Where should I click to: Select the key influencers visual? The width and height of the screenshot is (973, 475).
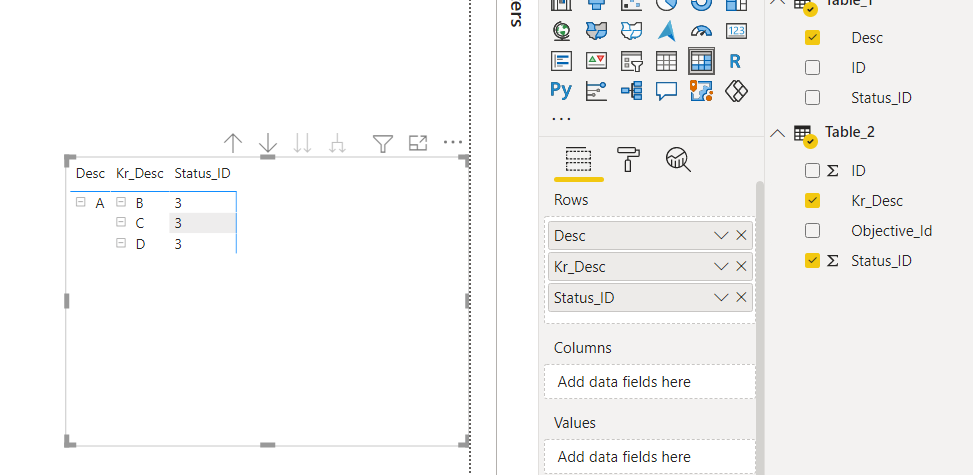coord(596,91)
